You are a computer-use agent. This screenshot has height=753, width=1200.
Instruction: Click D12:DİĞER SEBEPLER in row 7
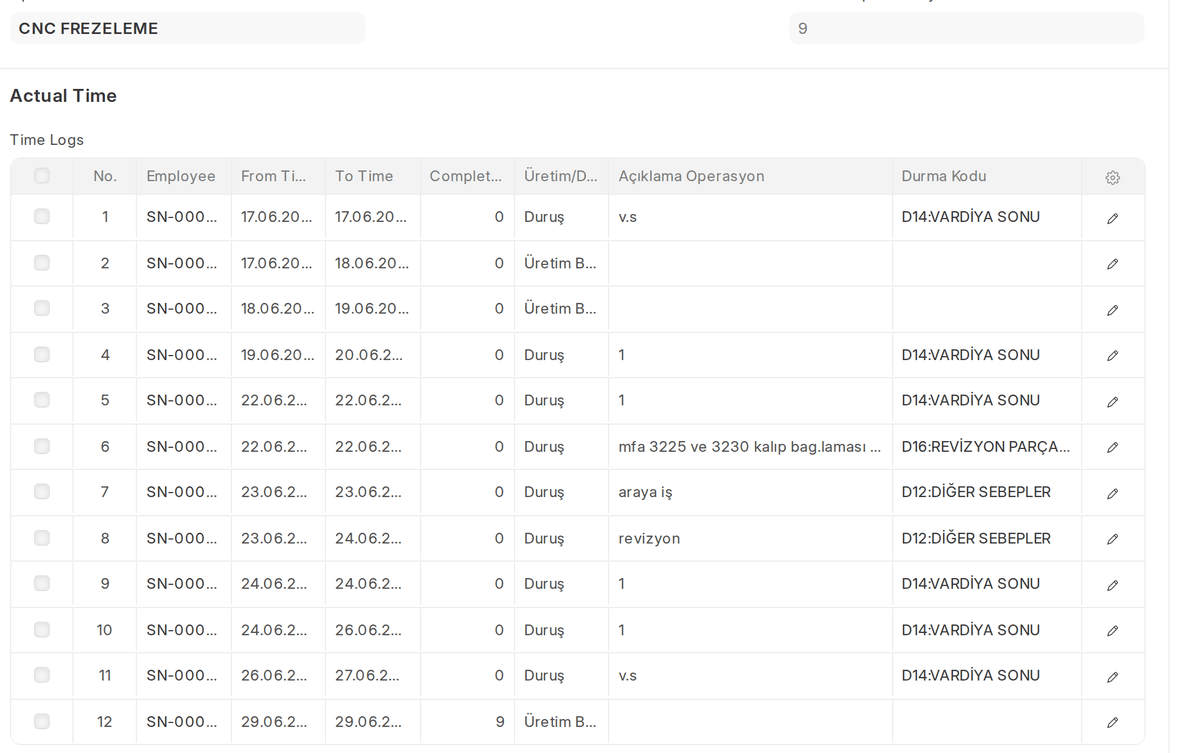click(987, 492)
